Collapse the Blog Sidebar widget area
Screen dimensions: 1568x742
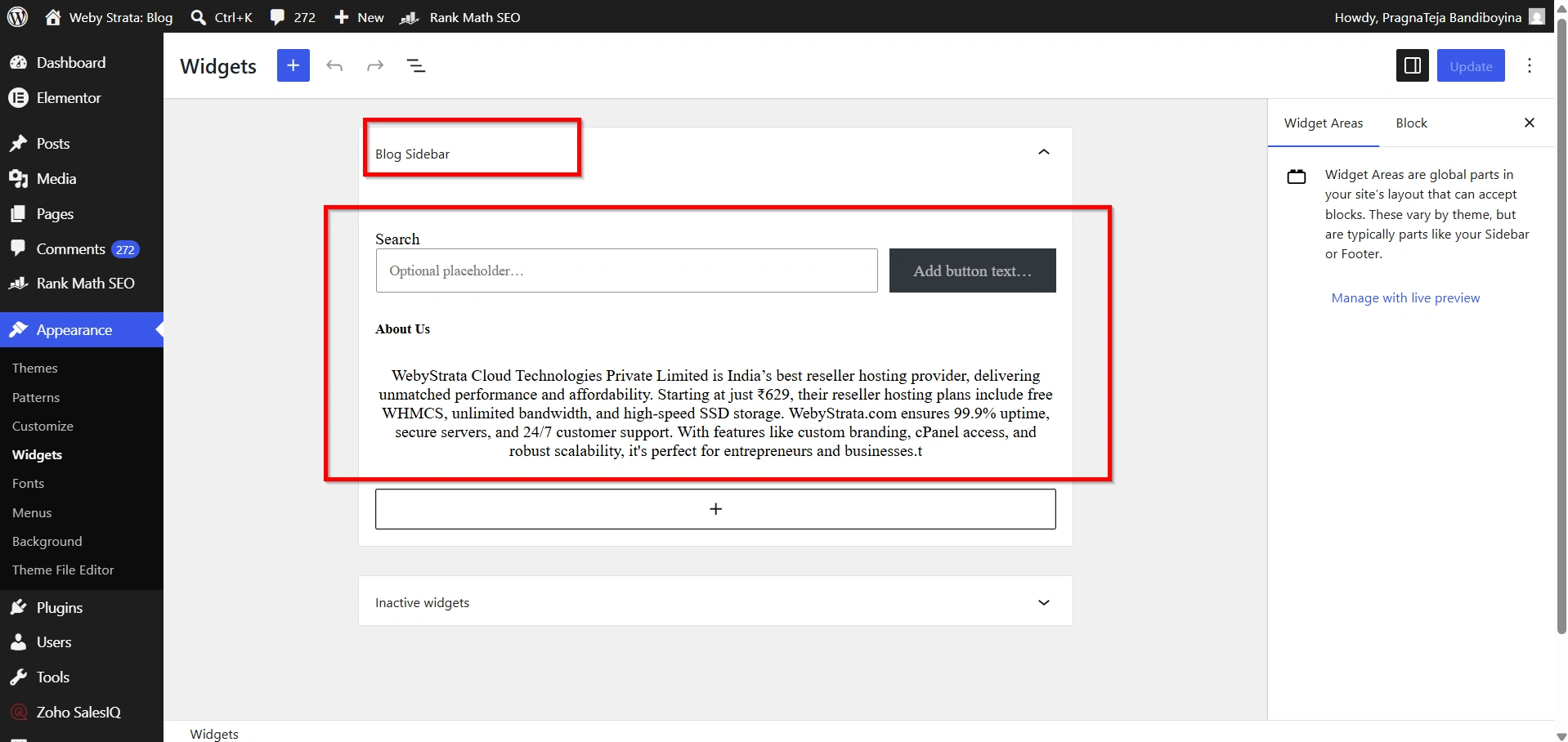[1044, 152]
